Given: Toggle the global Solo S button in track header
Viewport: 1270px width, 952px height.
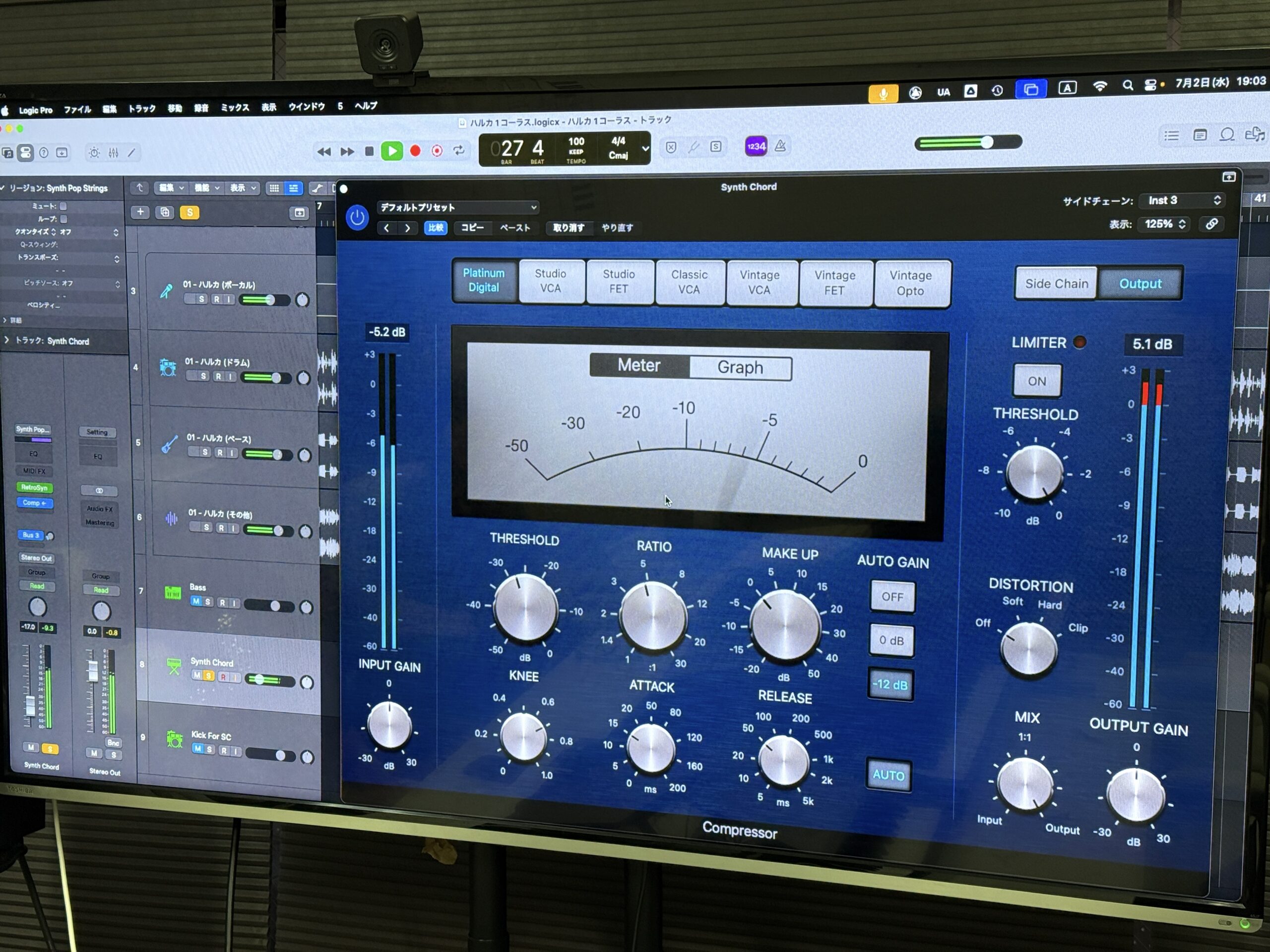Looking at the screenshot, I should click(190, 212).
